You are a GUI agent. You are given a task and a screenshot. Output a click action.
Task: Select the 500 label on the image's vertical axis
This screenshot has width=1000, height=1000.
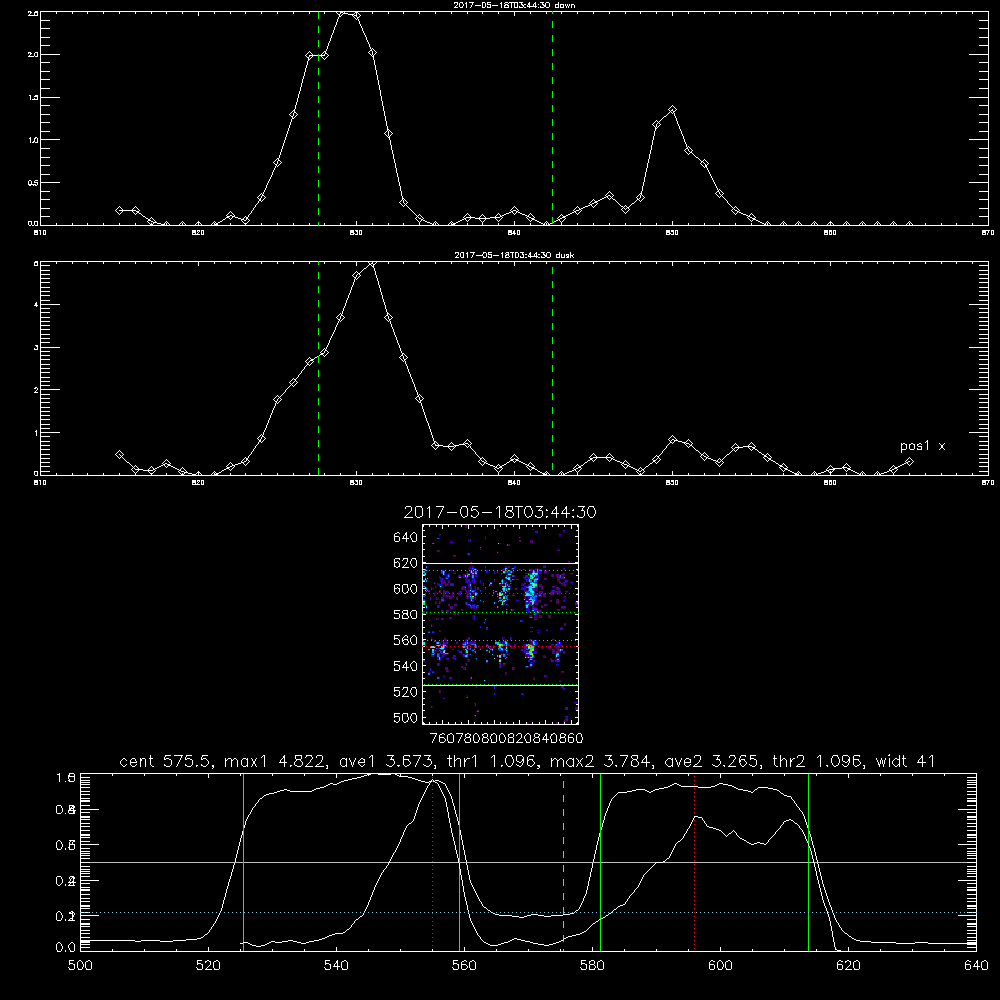click(x=406, y=717)
